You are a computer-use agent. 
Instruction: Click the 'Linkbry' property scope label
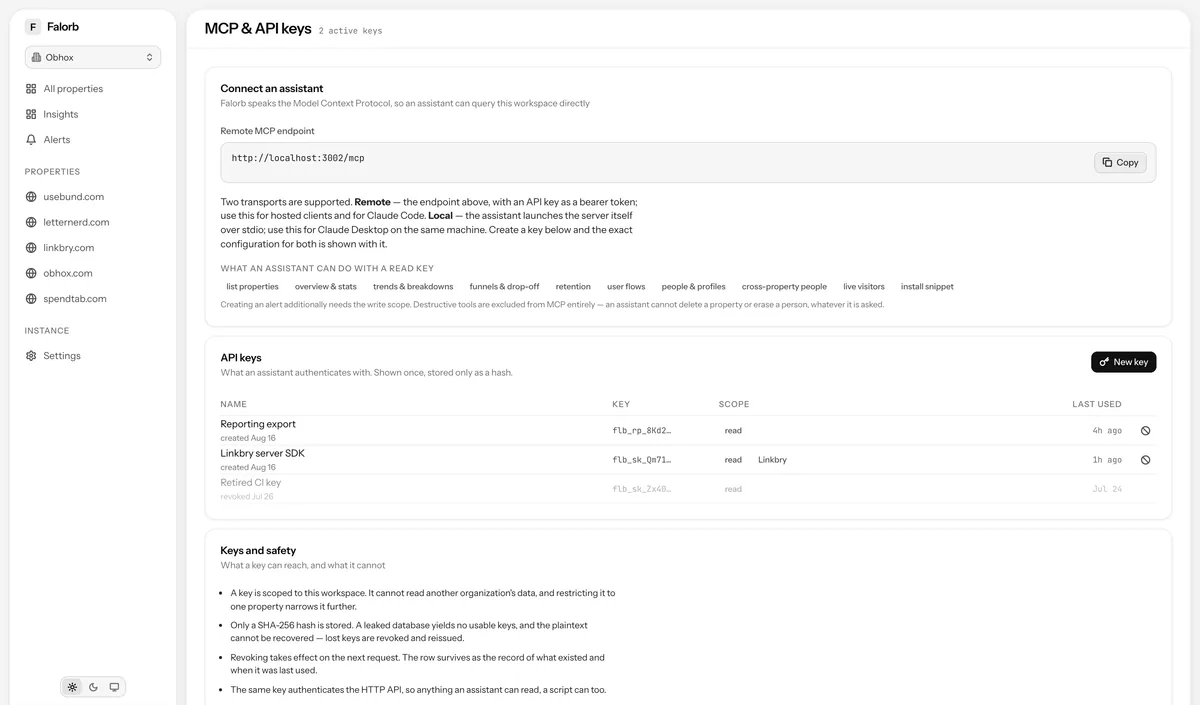coord(772,460)
